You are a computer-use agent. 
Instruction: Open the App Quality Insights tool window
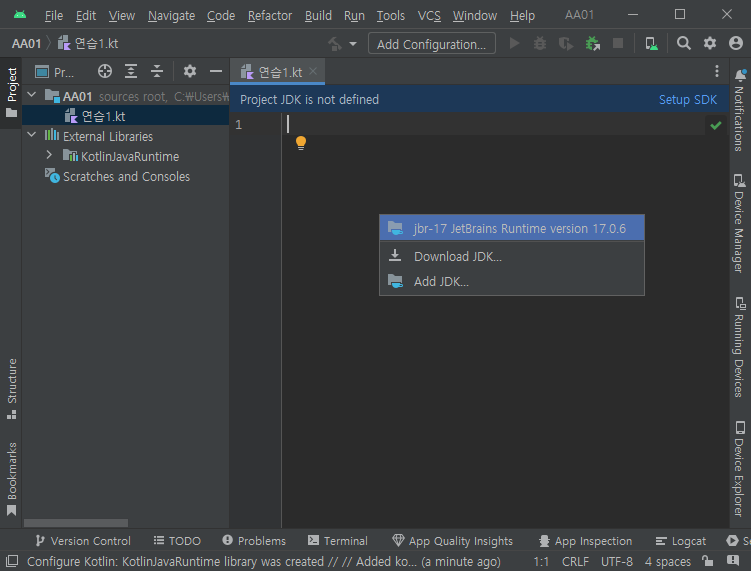point(452,541)
